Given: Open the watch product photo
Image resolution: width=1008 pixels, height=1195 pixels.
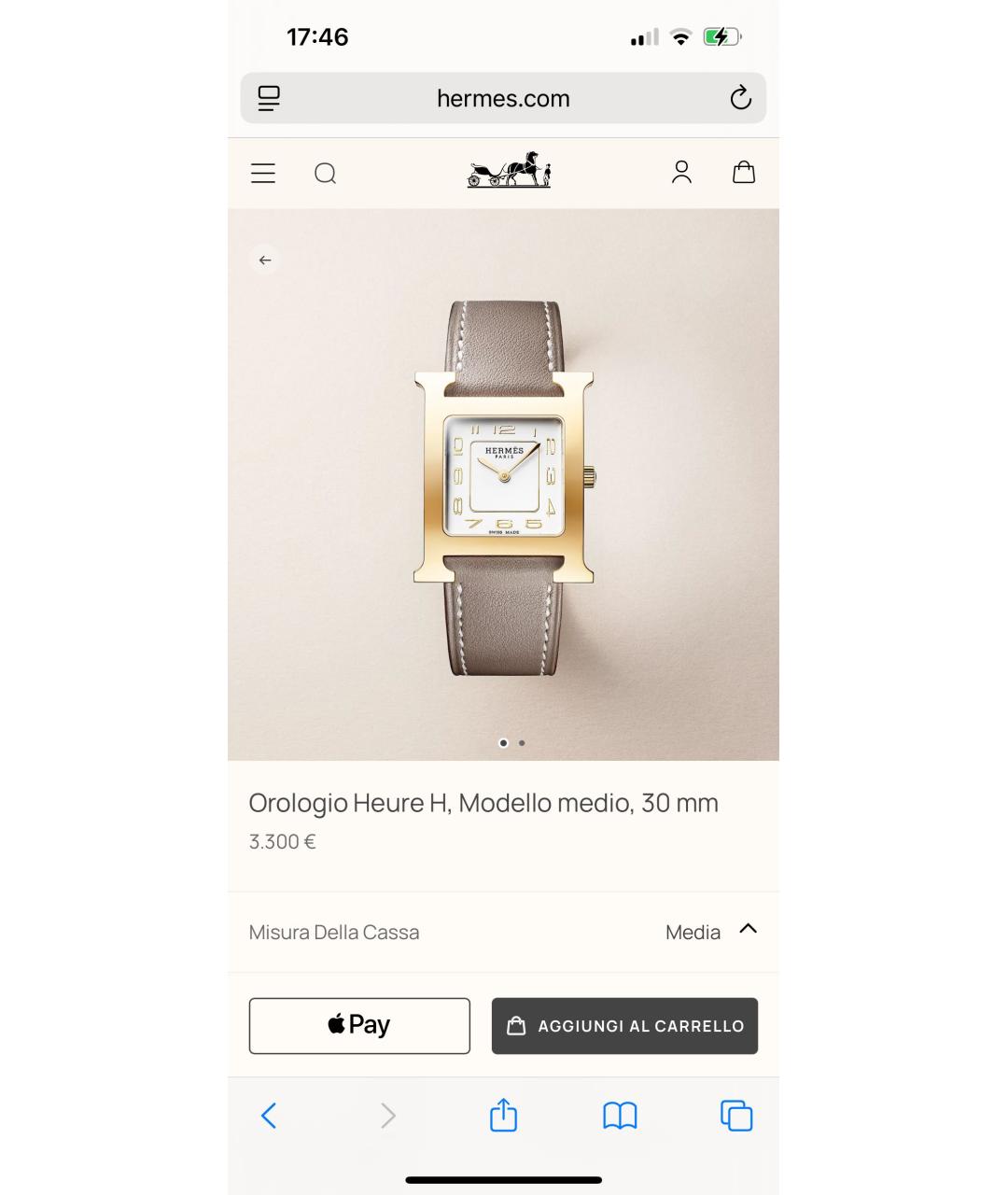Looking at the screenshot, I should (x=503, y=485).
